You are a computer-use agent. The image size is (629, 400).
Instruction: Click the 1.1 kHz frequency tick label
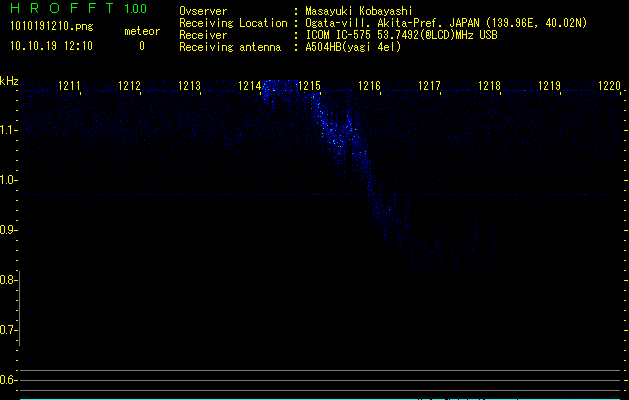[7, 130]
